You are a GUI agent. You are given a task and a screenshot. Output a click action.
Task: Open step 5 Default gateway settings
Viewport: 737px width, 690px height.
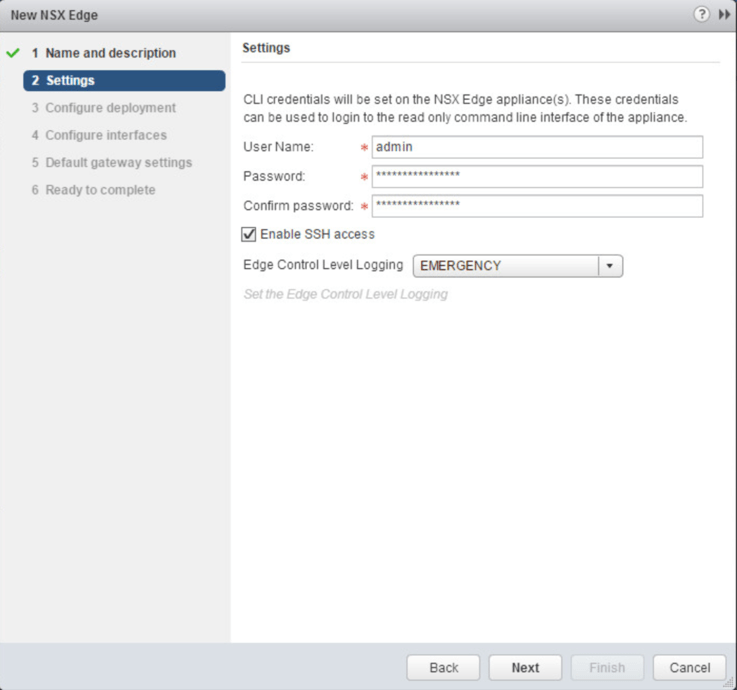[x=118, y=162]
